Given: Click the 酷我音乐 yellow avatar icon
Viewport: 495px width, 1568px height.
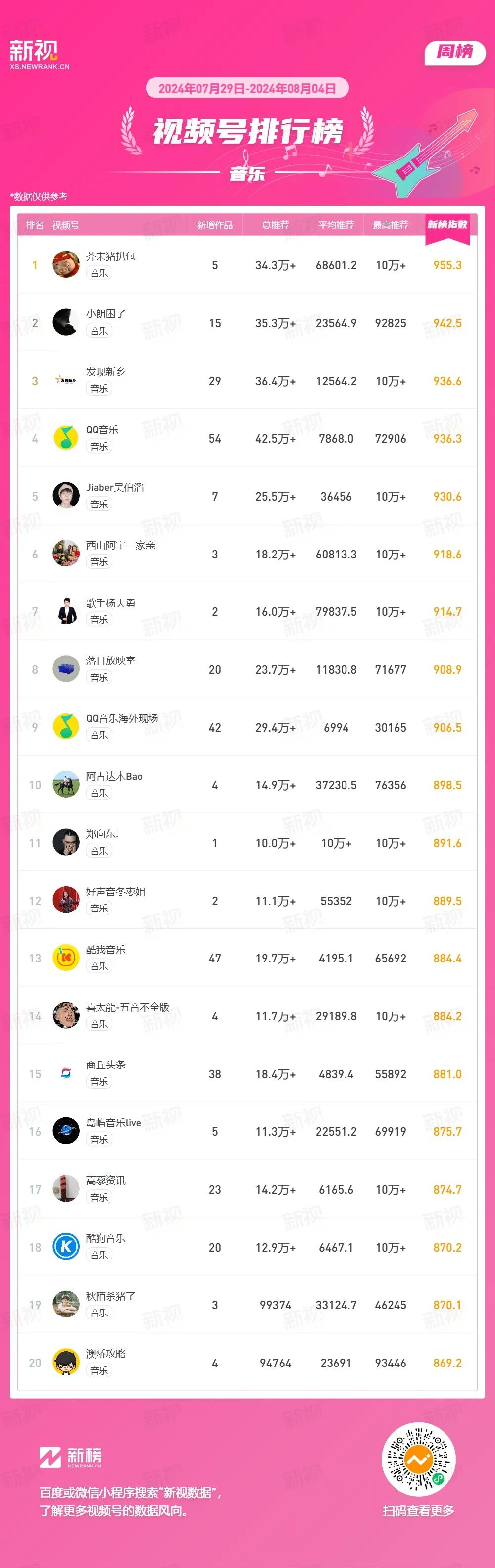Looking at the screenshot, I should click(x=66, y=958).
